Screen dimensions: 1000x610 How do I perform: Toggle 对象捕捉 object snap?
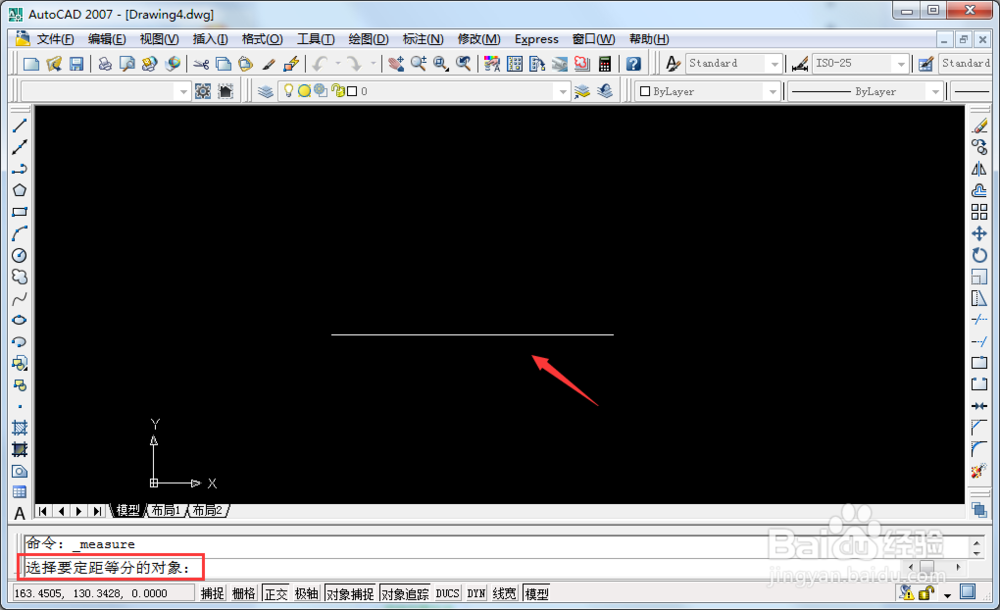coord(350,593)
